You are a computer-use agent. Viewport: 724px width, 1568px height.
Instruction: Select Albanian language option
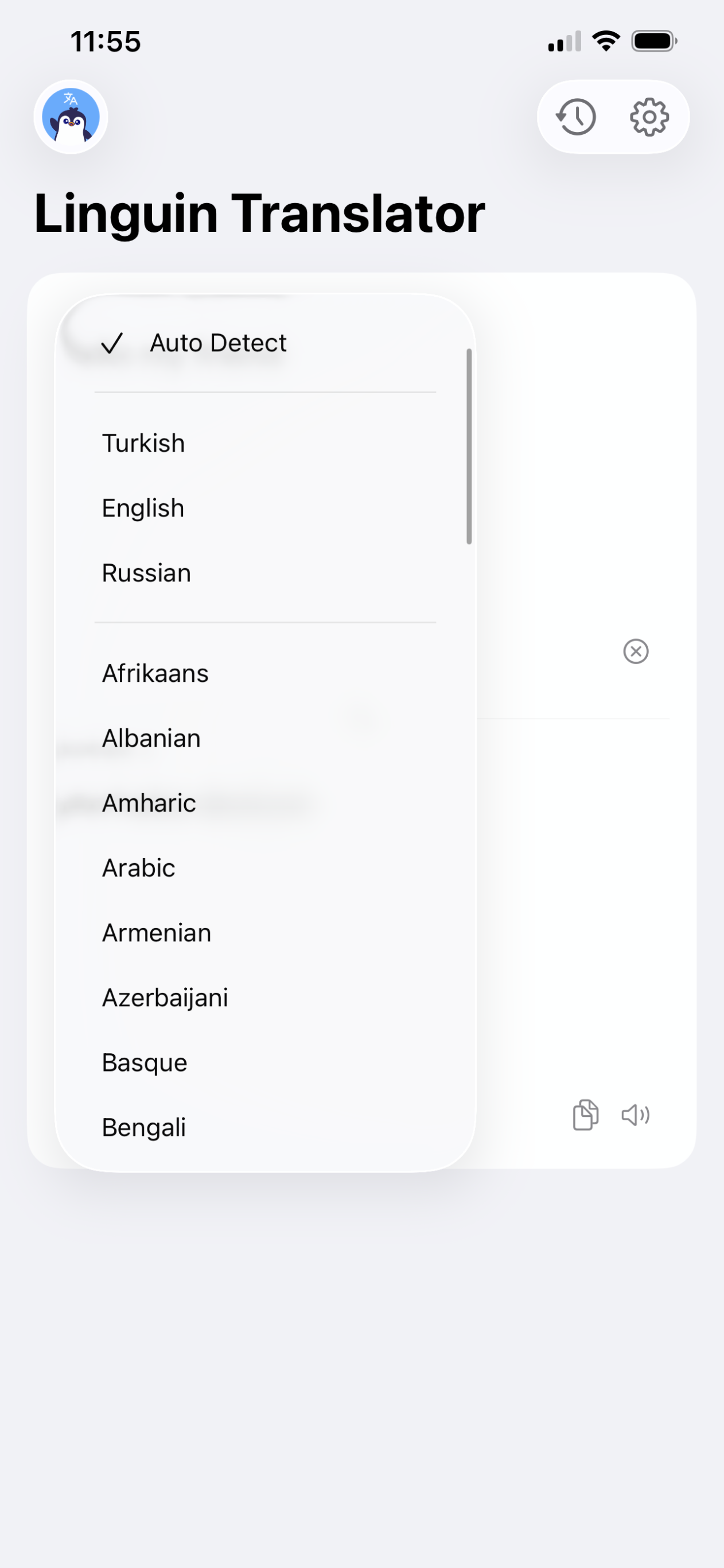tap(151, 738)
